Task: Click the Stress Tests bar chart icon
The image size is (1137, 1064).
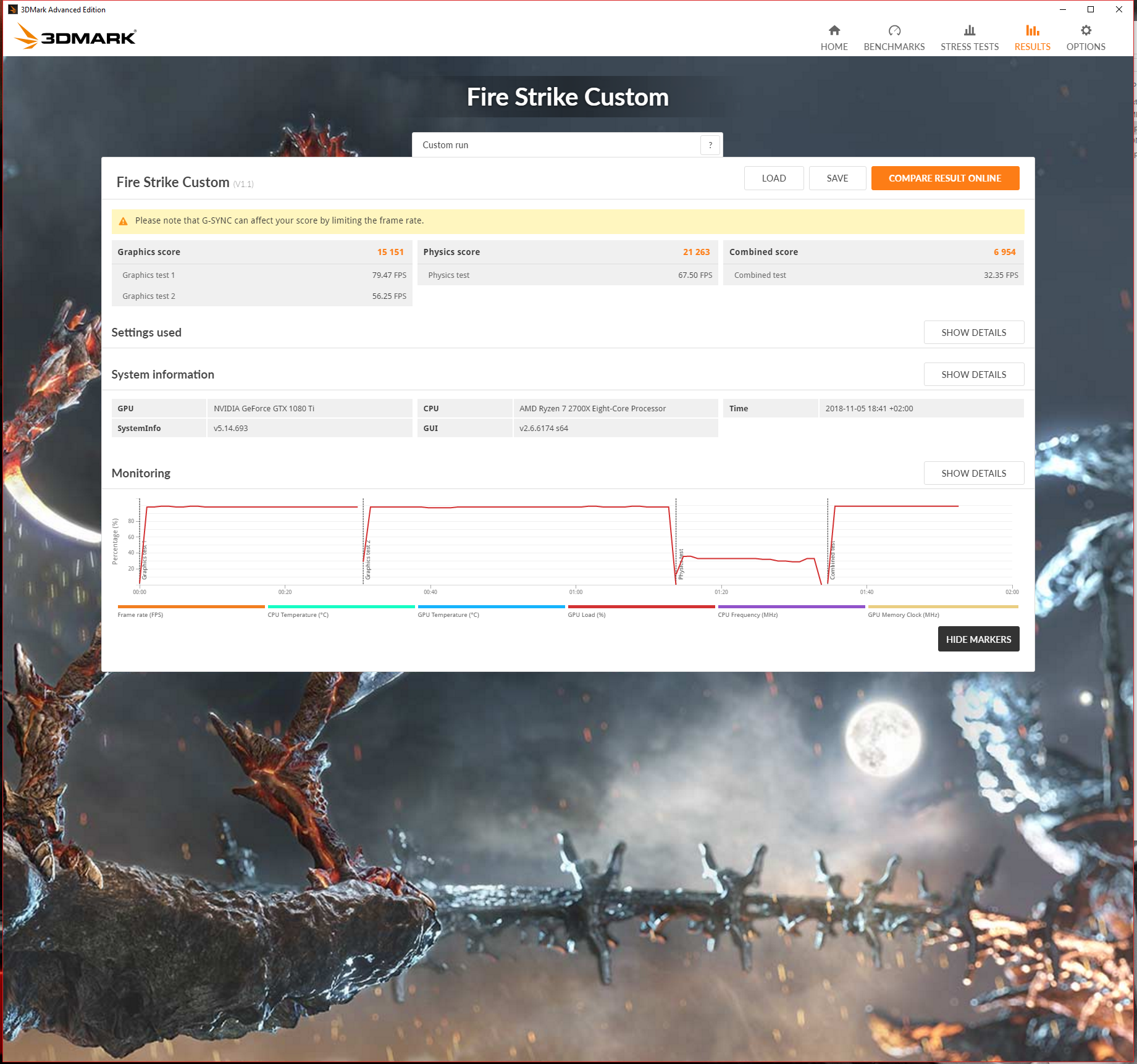Action: click(x=969, y=30)
